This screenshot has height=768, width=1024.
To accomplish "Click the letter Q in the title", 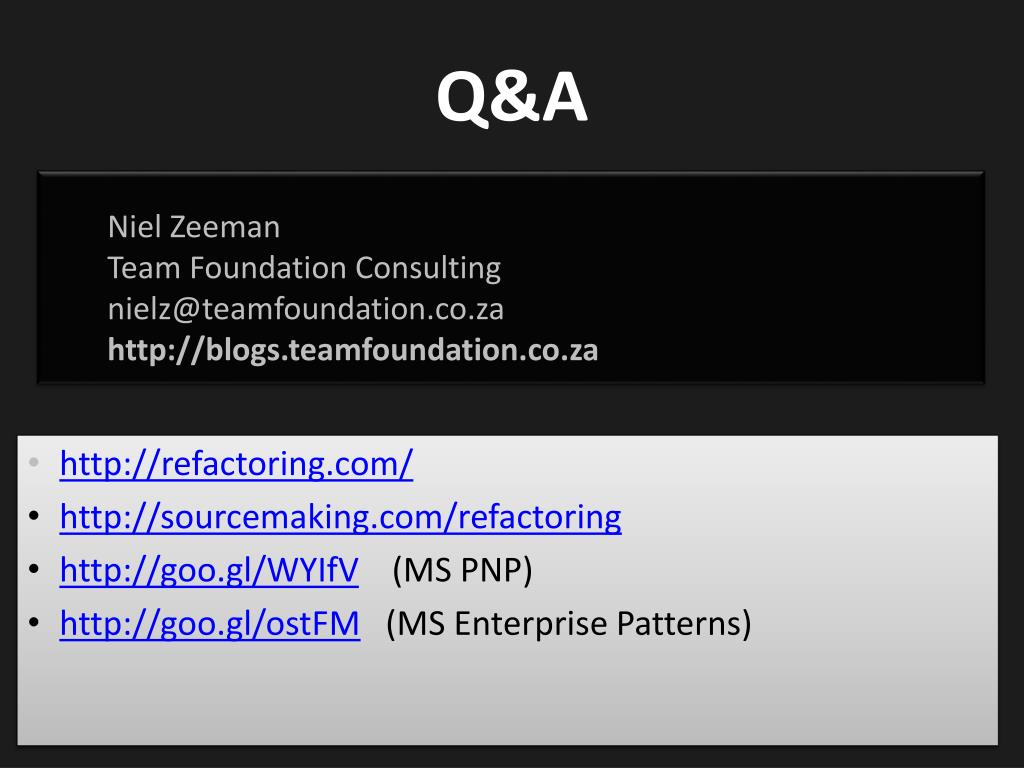I will [462, 98].
